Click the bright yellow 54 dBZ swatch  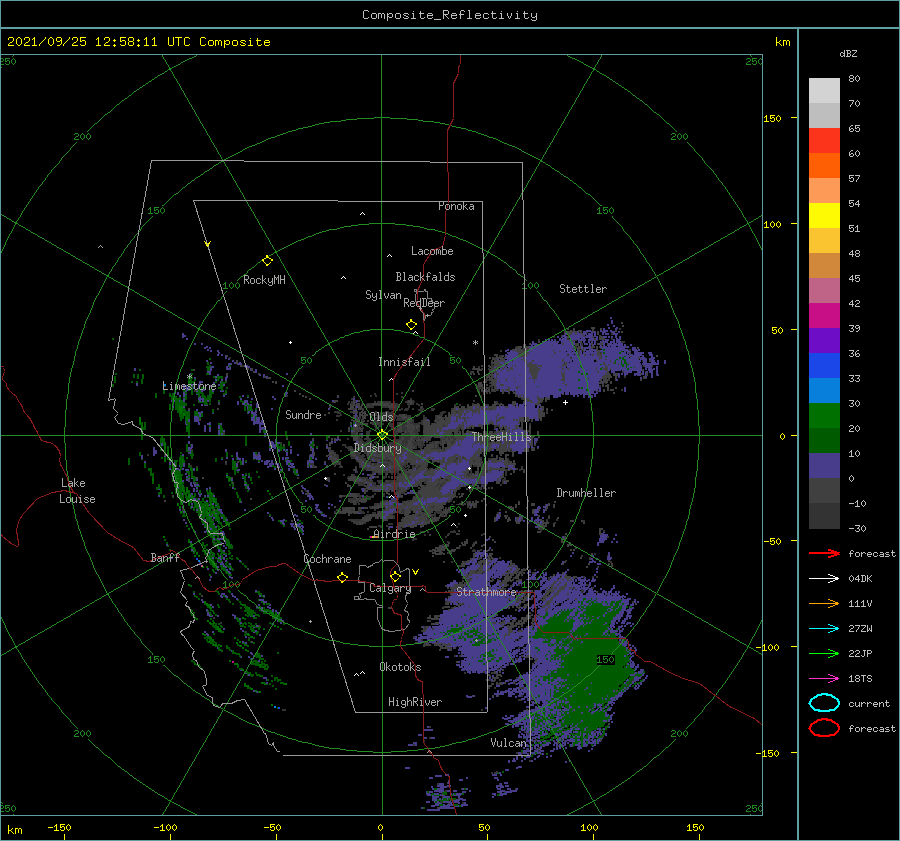tap(824, 216)
